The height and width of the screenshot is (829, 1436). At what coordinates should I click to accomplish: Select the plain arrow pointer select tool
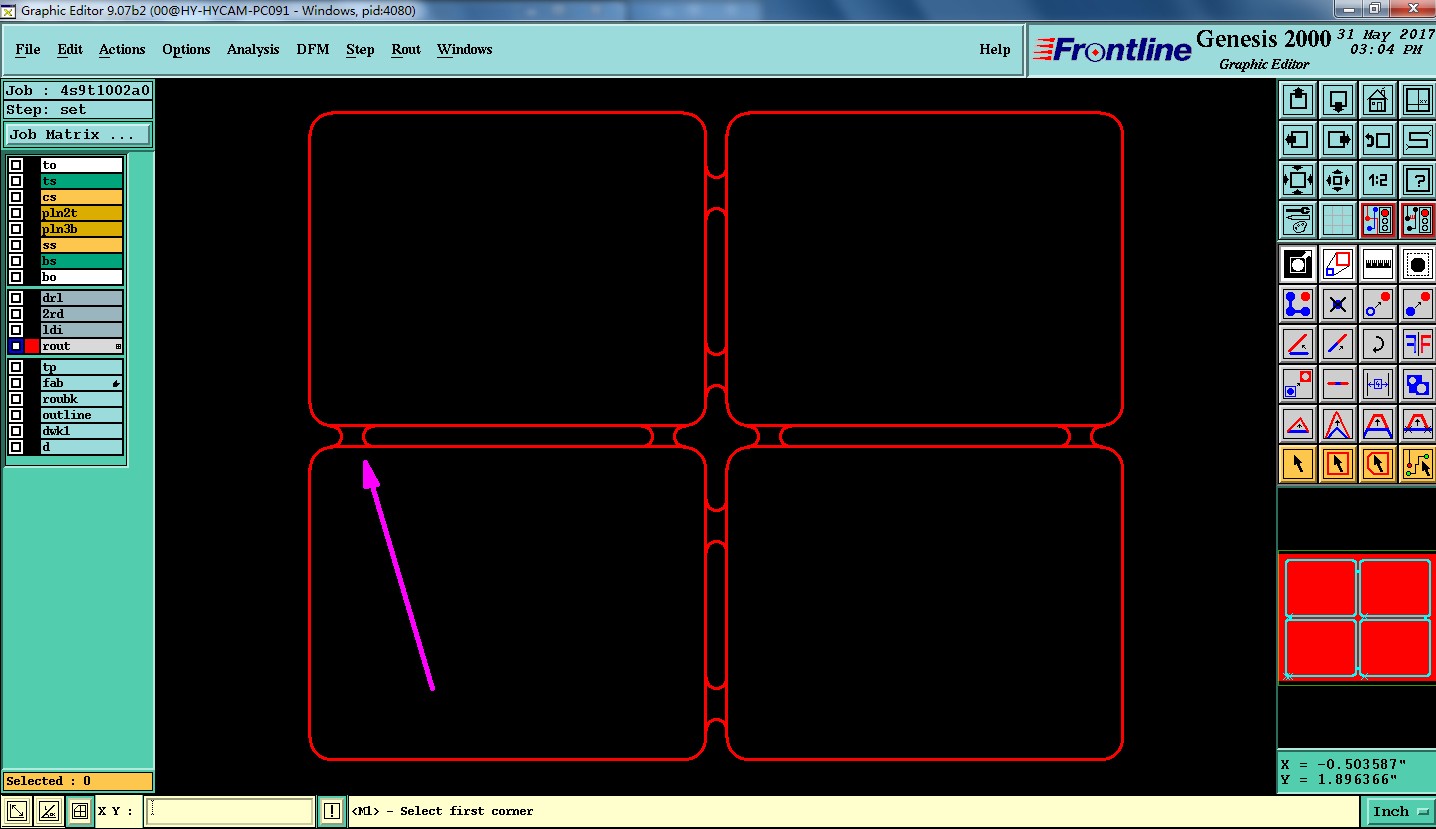pos(1298,464)
